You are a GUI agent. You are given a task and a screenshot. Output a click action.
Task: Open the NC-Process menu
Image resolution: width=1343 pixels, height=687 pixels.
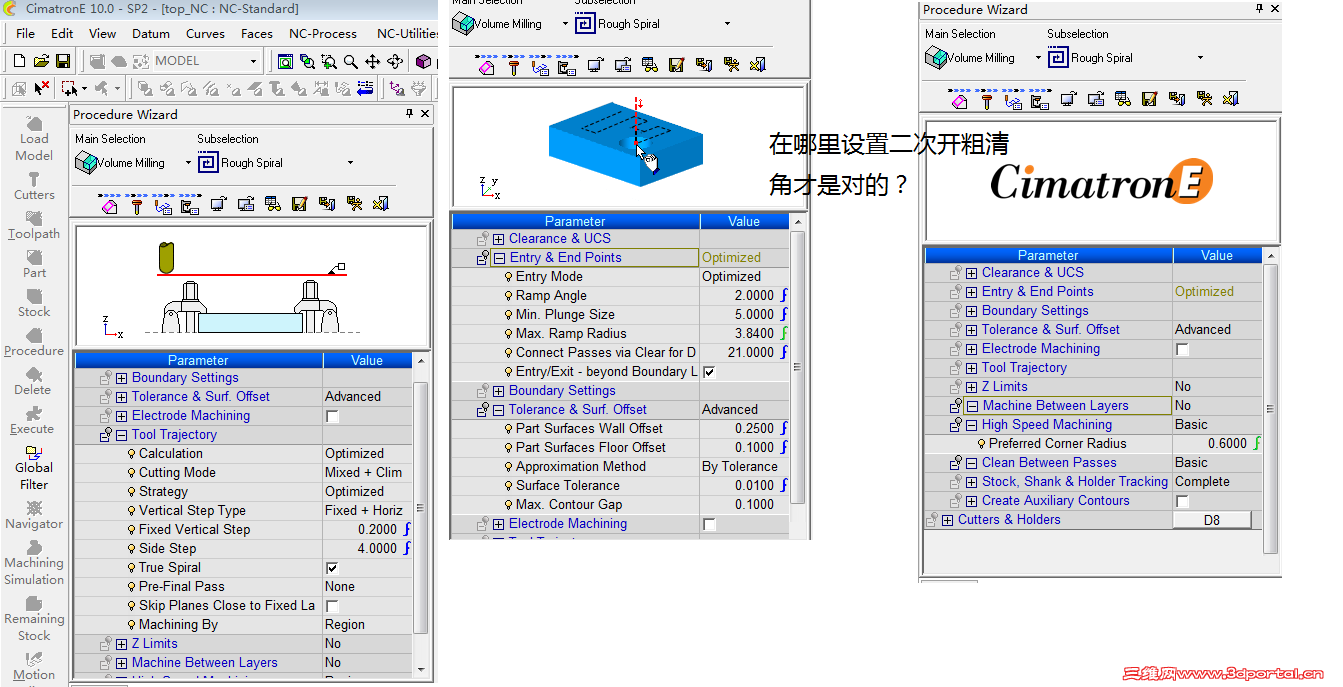[x=323, y=33]
